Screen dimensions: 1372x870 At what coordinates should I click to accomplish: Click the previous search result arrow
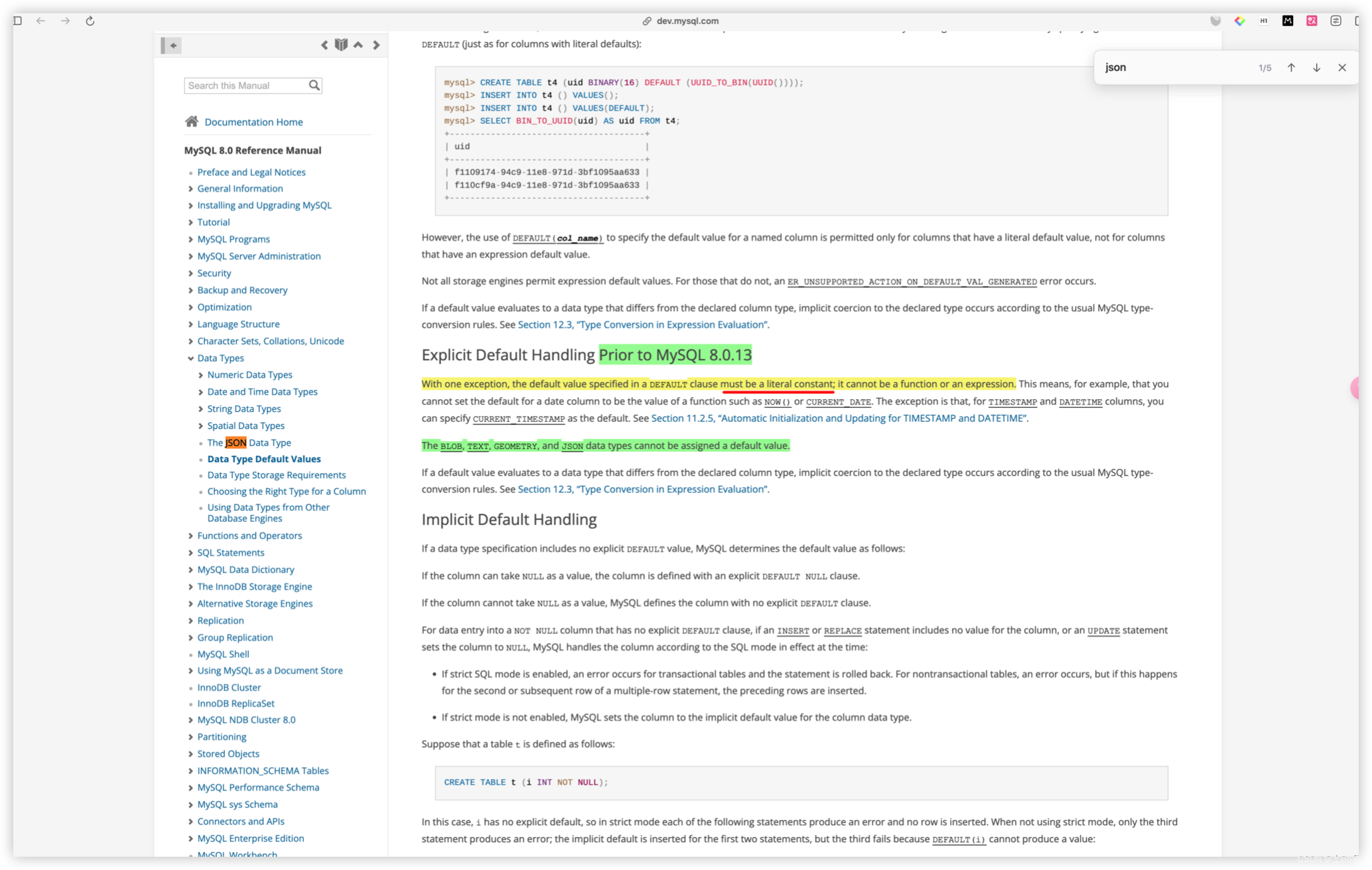click(x=1291, y=67)
